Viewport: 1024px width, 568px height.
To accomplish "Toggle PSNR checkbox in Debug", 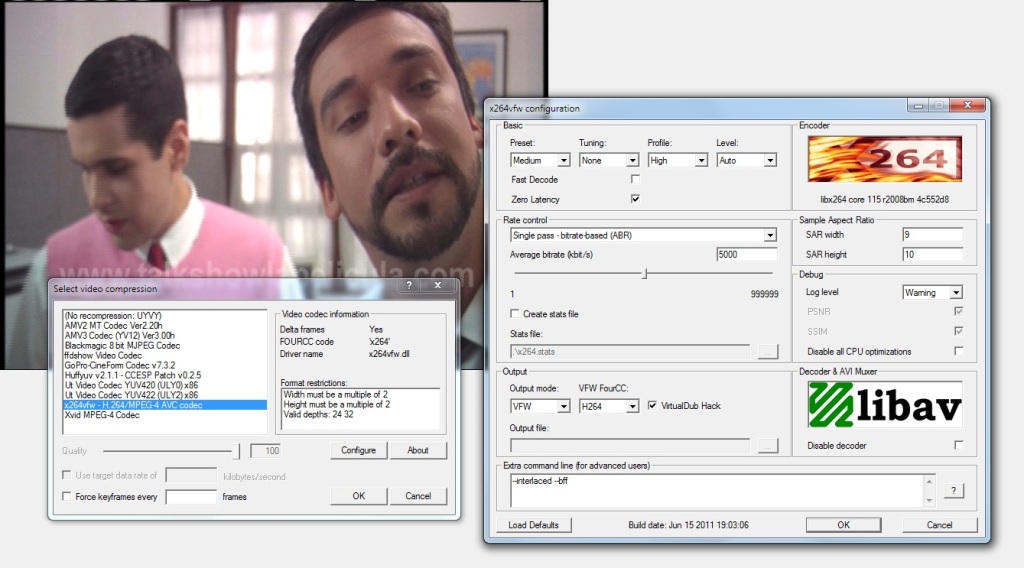I will click(958, 311).
